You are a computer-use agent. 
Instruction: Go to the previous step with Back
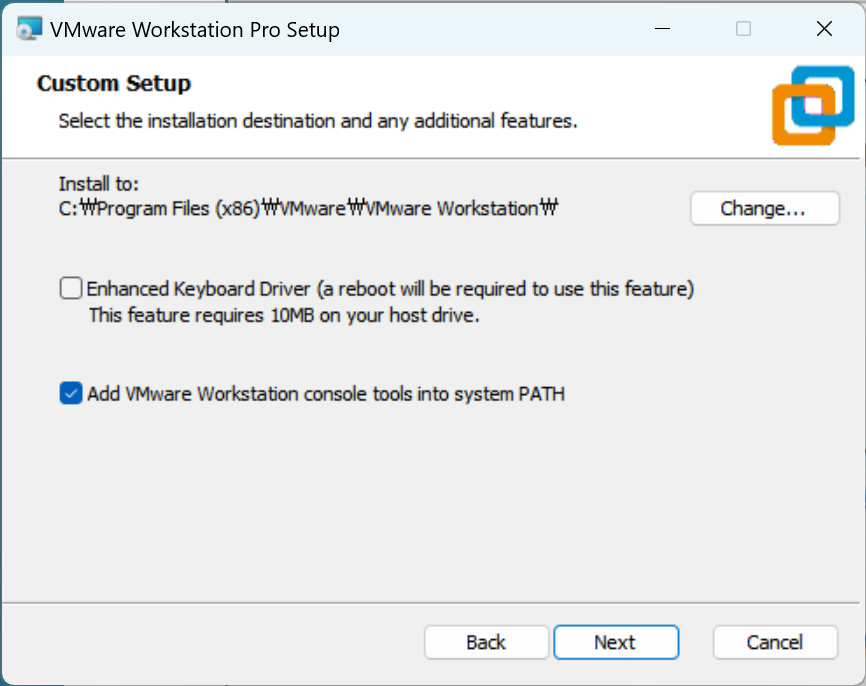coord(486,642)
